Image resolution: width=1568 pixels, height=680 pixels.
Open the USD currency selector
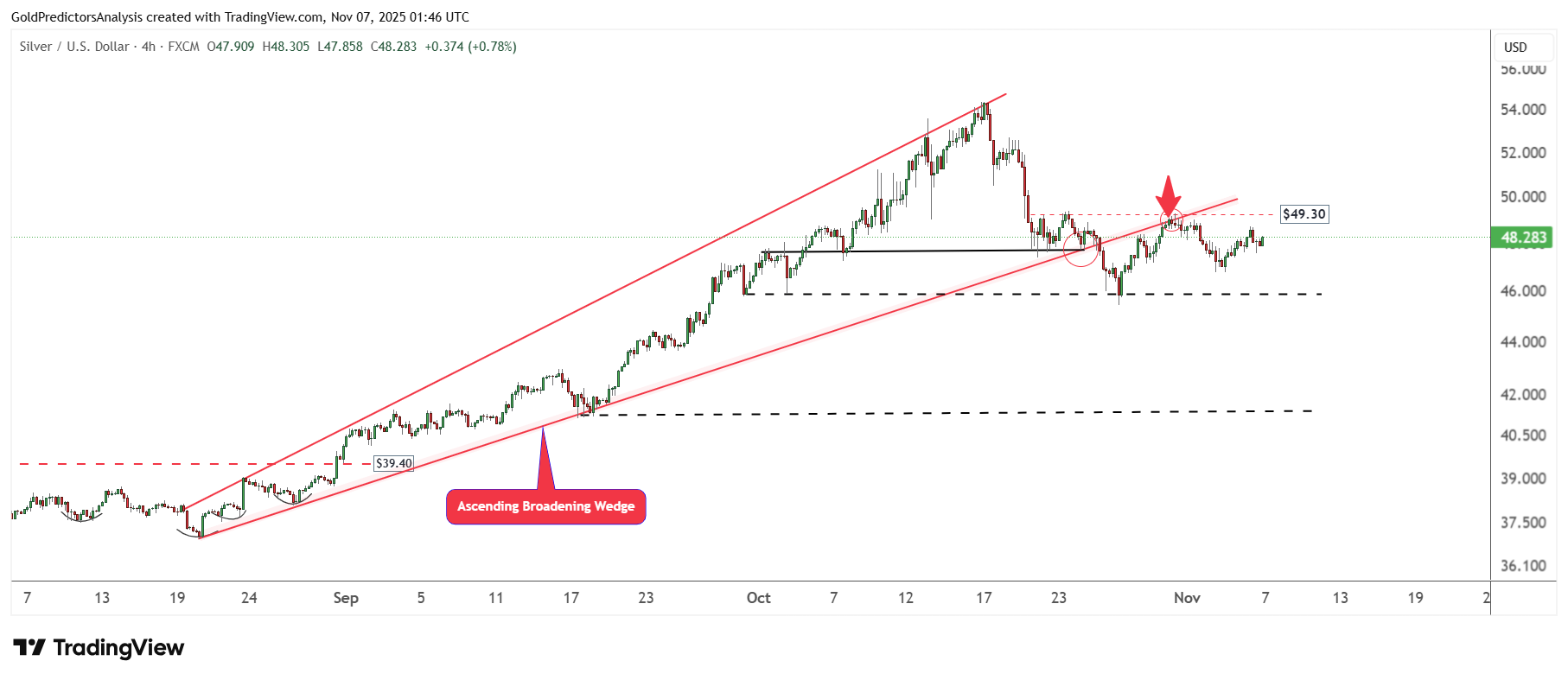(1515, 48)
